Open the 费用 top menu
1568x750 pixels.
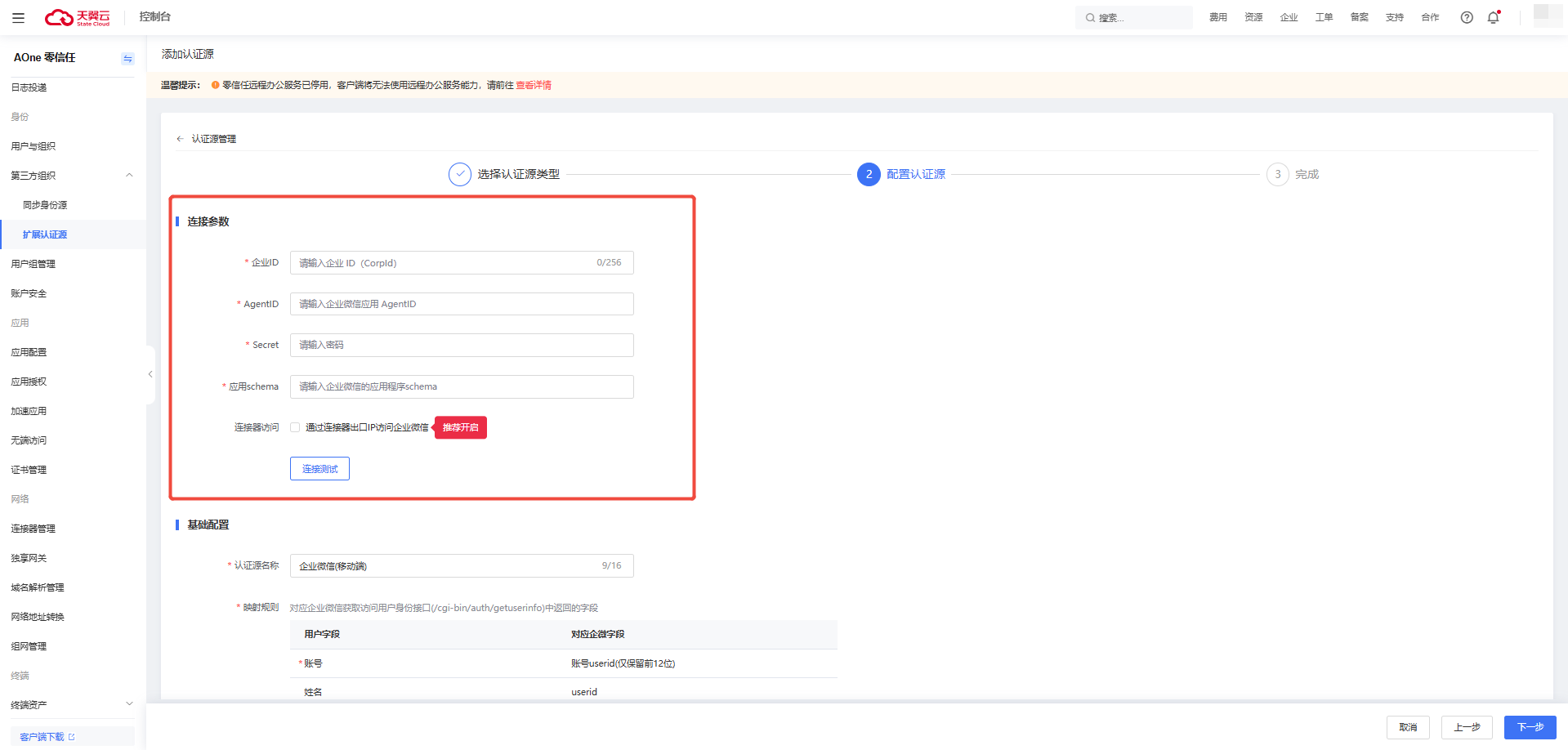click(1218, 17)
